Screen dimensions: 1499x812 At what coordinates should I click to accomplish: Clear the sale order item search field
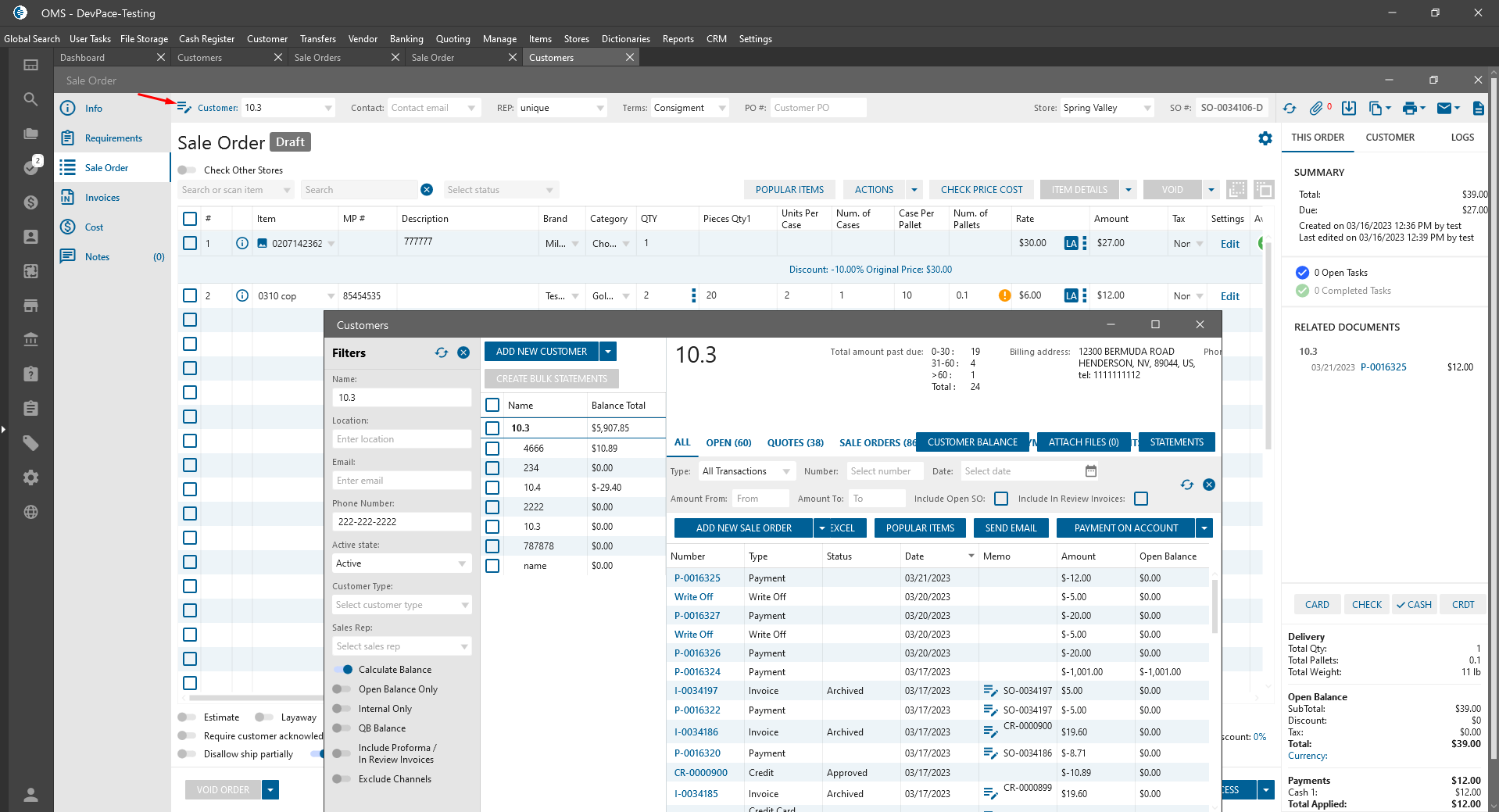[x=427, y=190]
